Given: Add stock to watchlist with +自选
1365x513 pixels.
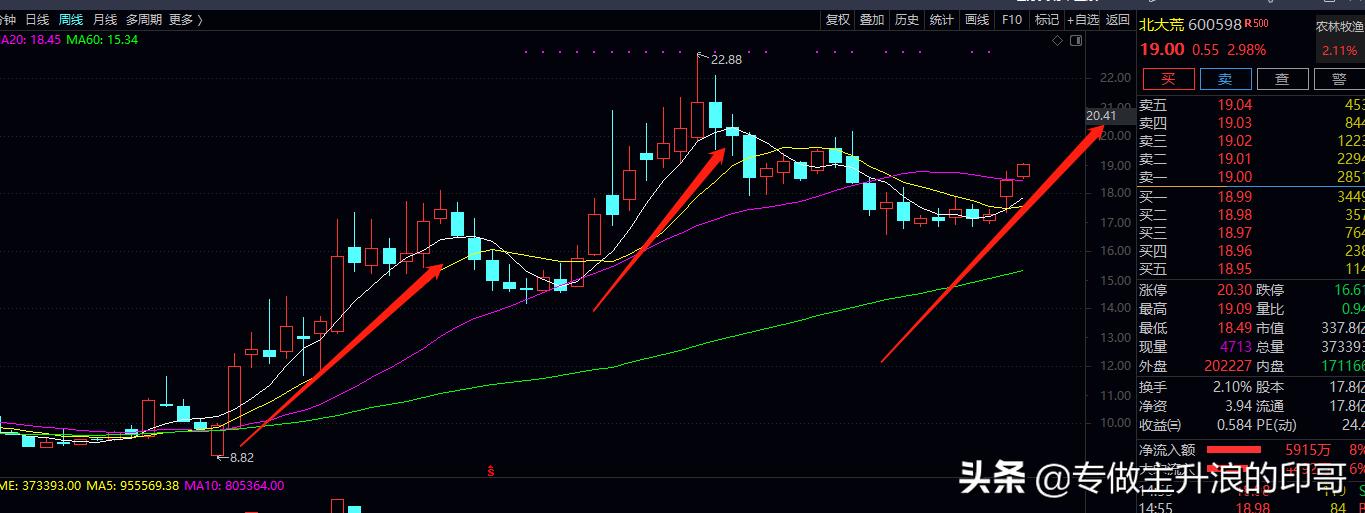Looking at the screenshot, I should click(1083, 20).
